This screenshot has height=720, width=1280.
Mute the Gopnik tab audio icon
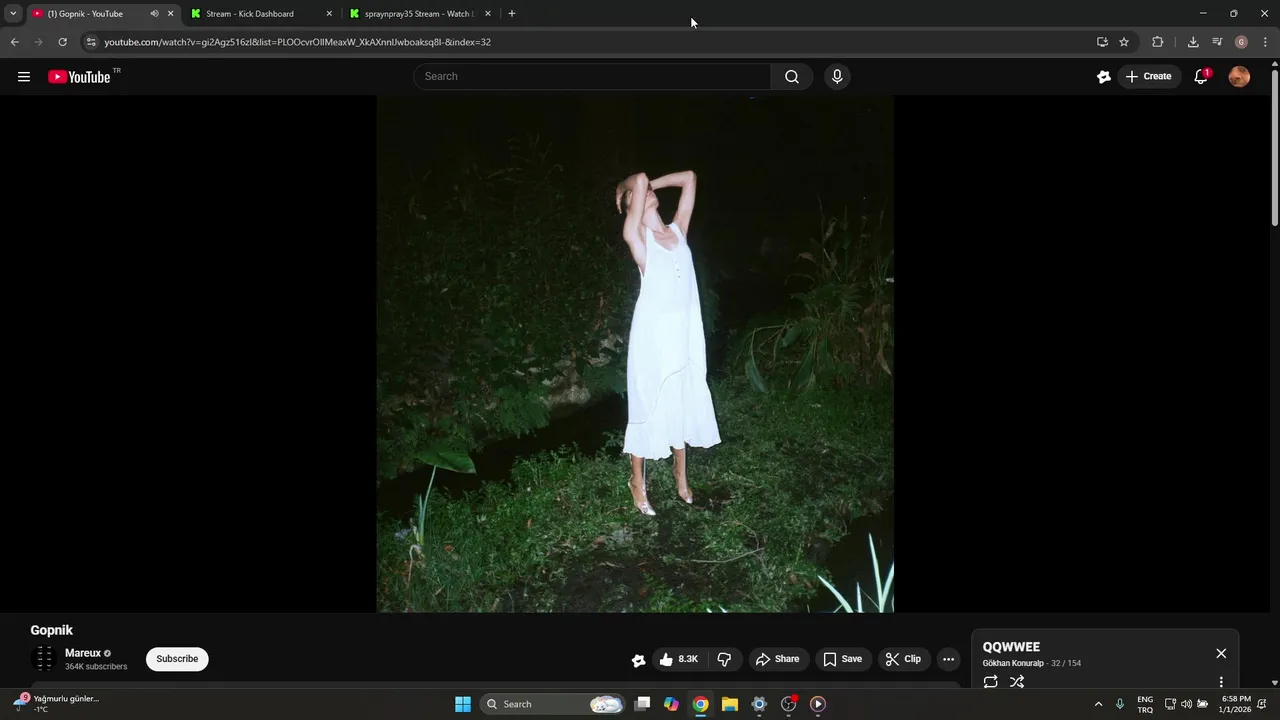[x=154, y=14]
